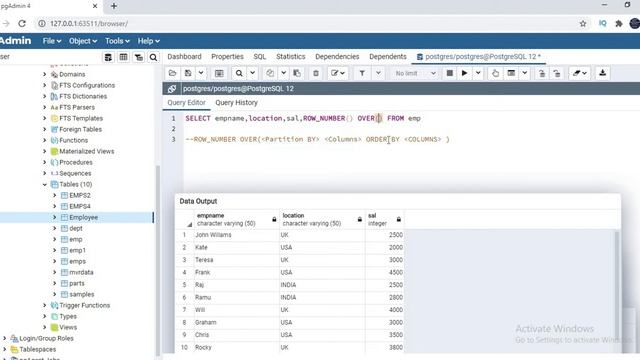Open the Copy options dropdown arrow
The height and width of the screenshot is (360, 640).
tap(283, 73)
